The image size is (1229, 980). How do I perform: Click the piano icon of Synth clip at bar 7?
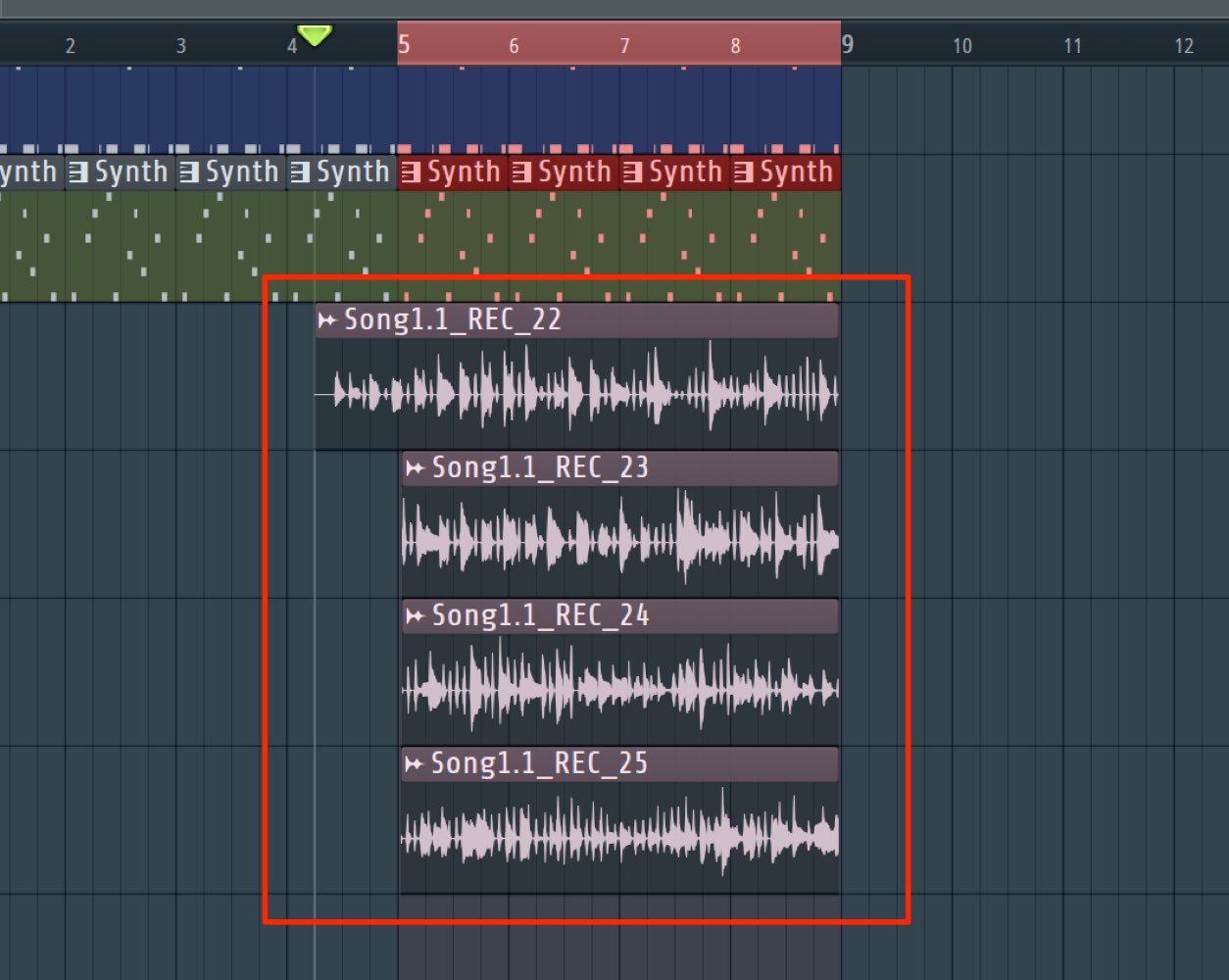[x=633, y=172]
